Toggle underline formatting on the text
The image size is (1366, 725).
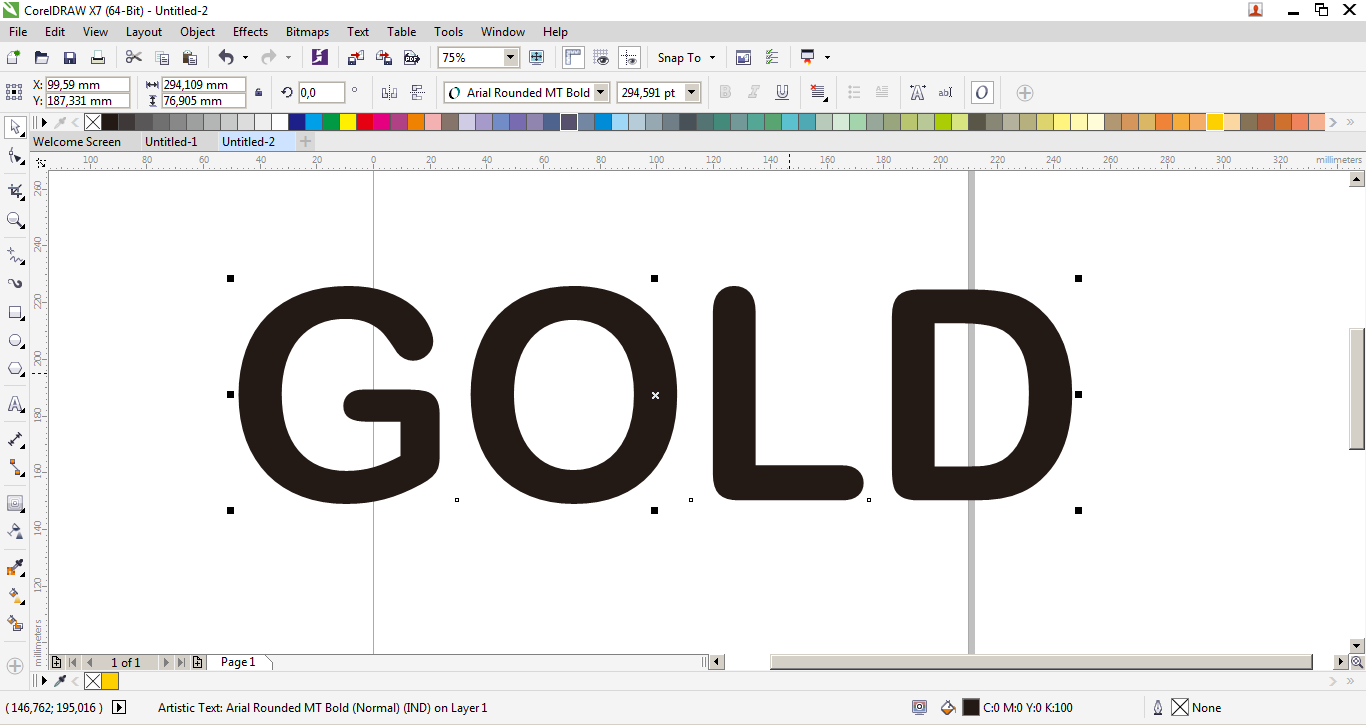(781, 92)
